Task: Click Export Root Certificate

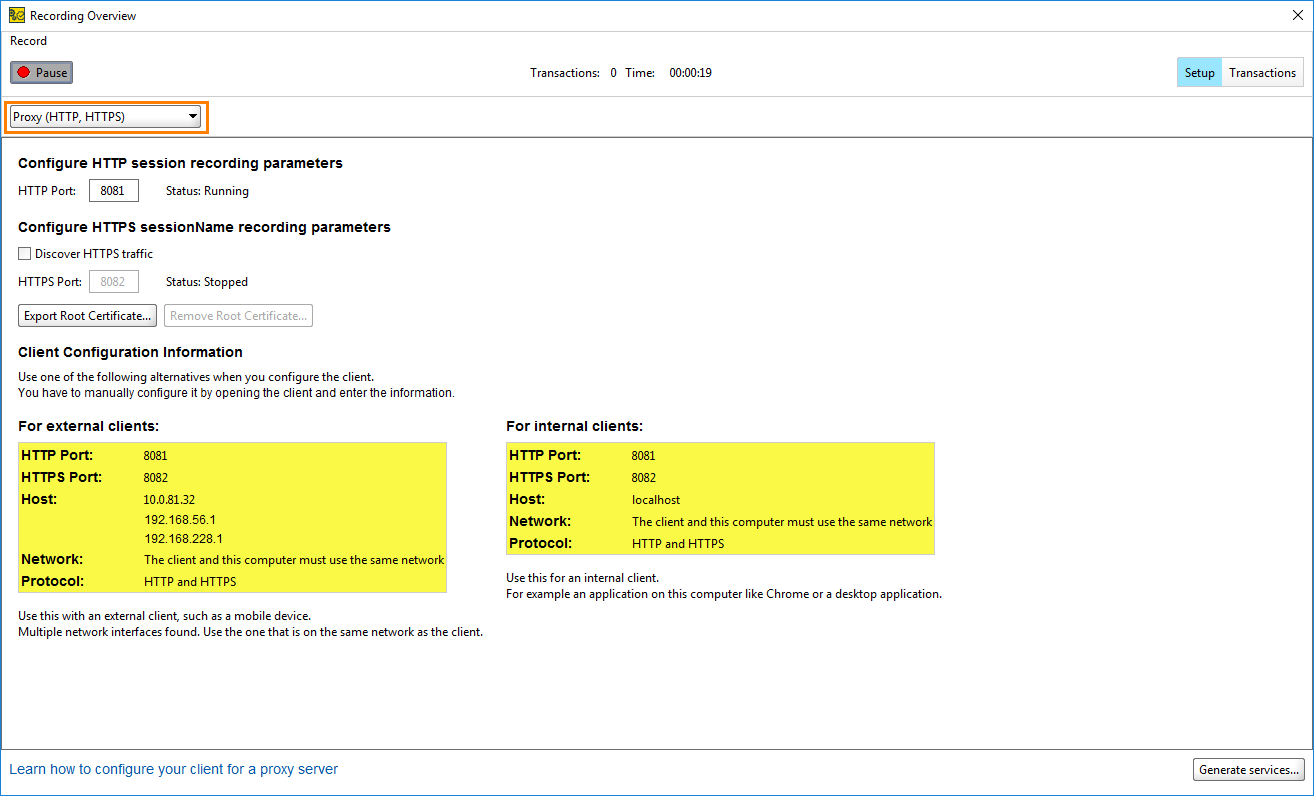Action: coord(87,315)
